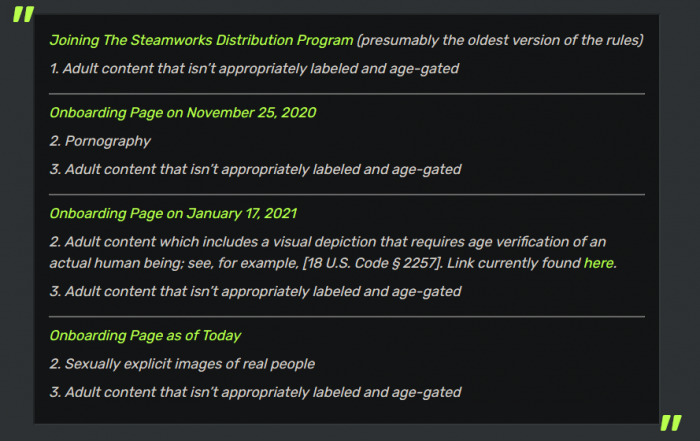The image size is (700, 441).
Task: Click the closing quotation mark icon
Action: [x=672, y=424]
